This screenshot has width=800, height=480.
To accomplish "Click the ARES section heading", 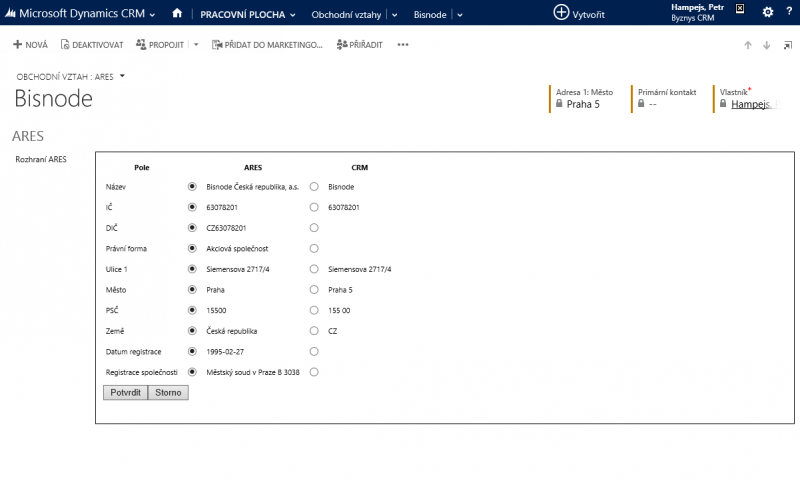I will (28, 136).
